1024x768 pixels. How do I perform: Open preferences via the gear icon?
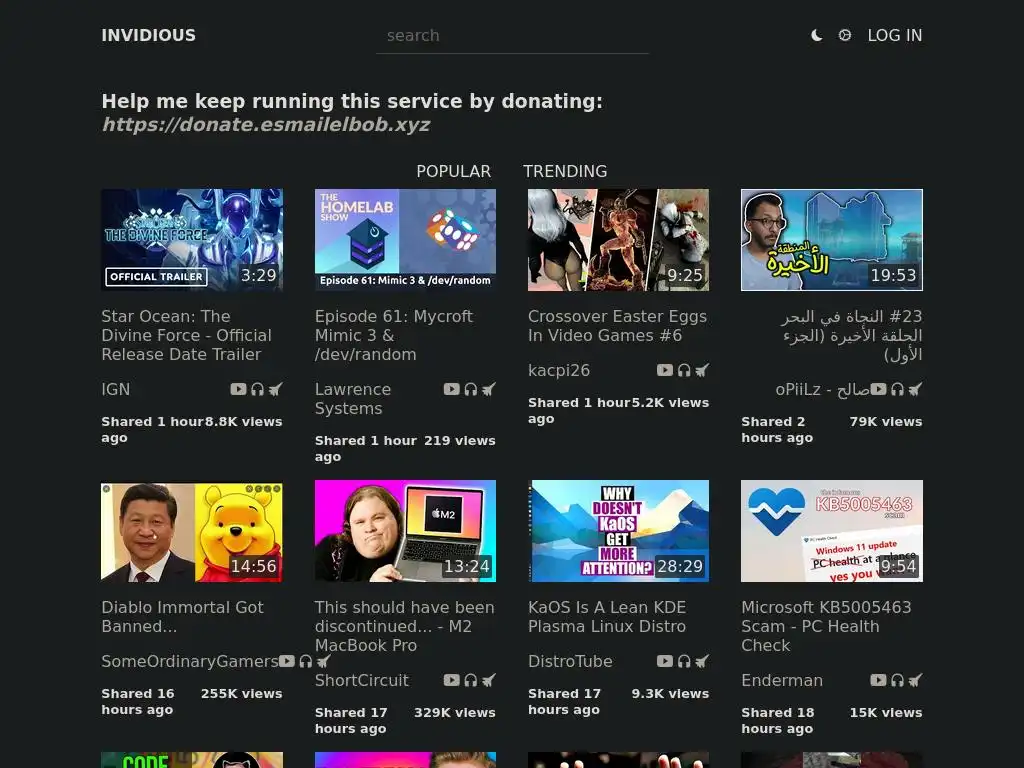point(844,35)
